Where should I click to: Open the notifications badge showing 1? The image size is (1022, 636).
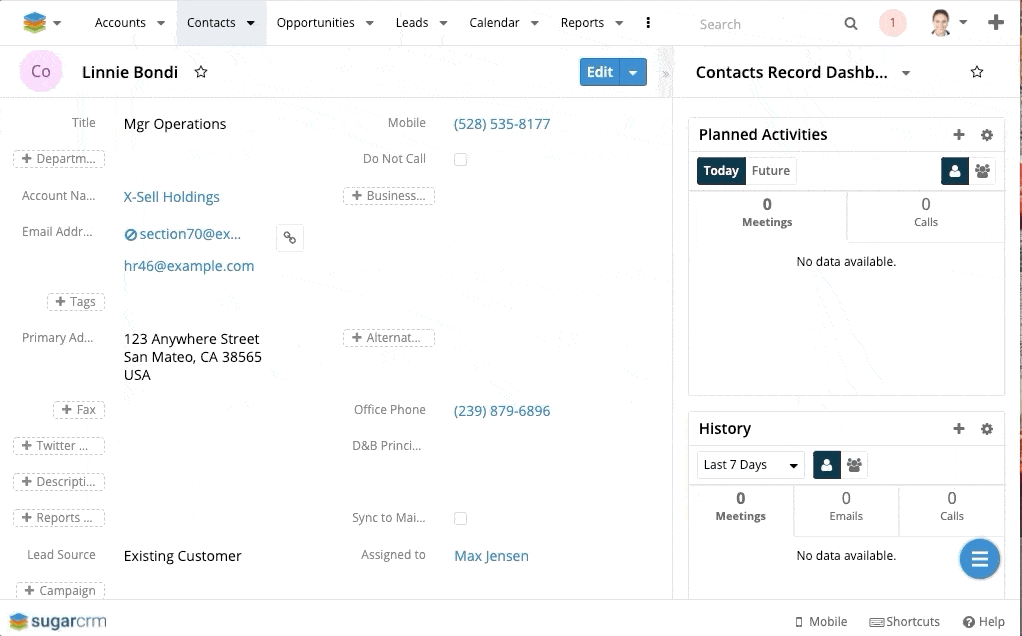tap(892, 23)
